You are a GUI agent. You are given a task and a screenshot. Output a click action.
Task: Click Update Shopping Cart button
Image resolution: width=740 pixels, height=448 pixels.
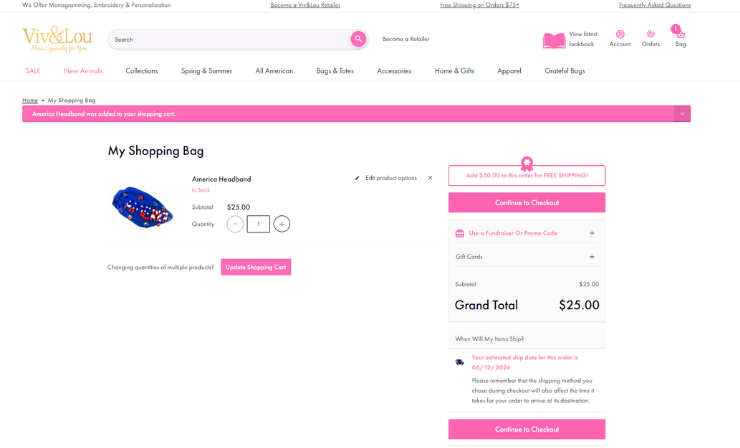click(256, 267)
